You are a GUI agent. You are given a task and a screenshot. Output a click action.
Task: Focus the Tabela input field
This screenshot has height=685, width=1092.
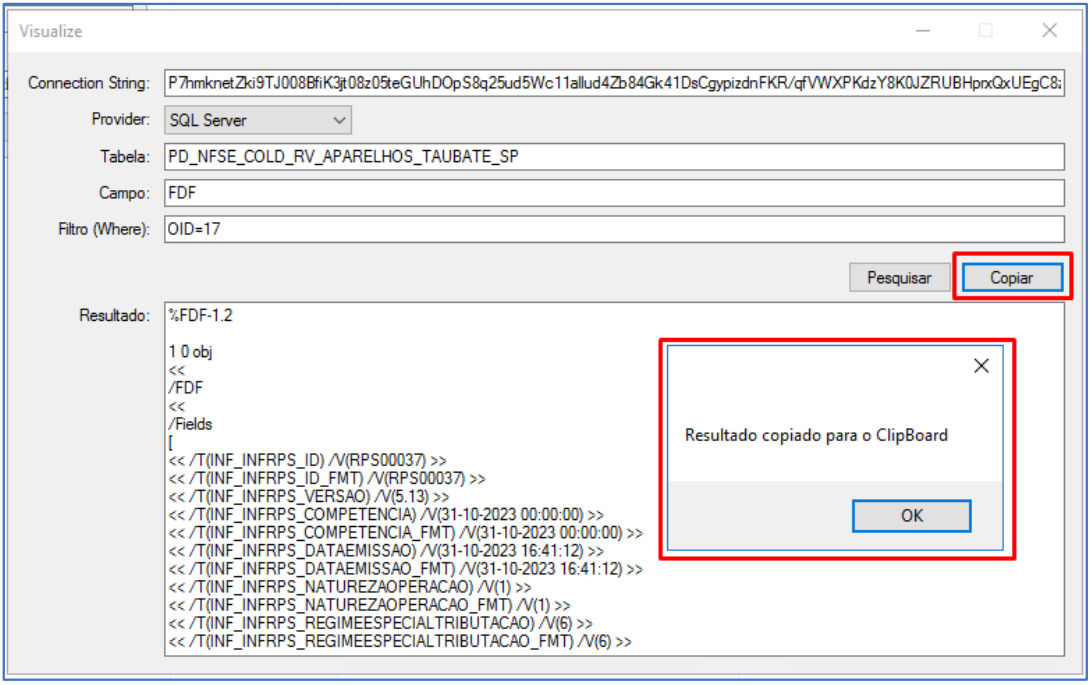click(x=614, y=157)
